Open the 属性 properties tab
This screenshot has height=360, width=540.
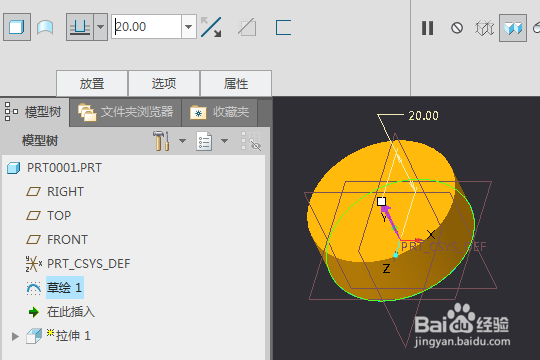tap(236, 83)
